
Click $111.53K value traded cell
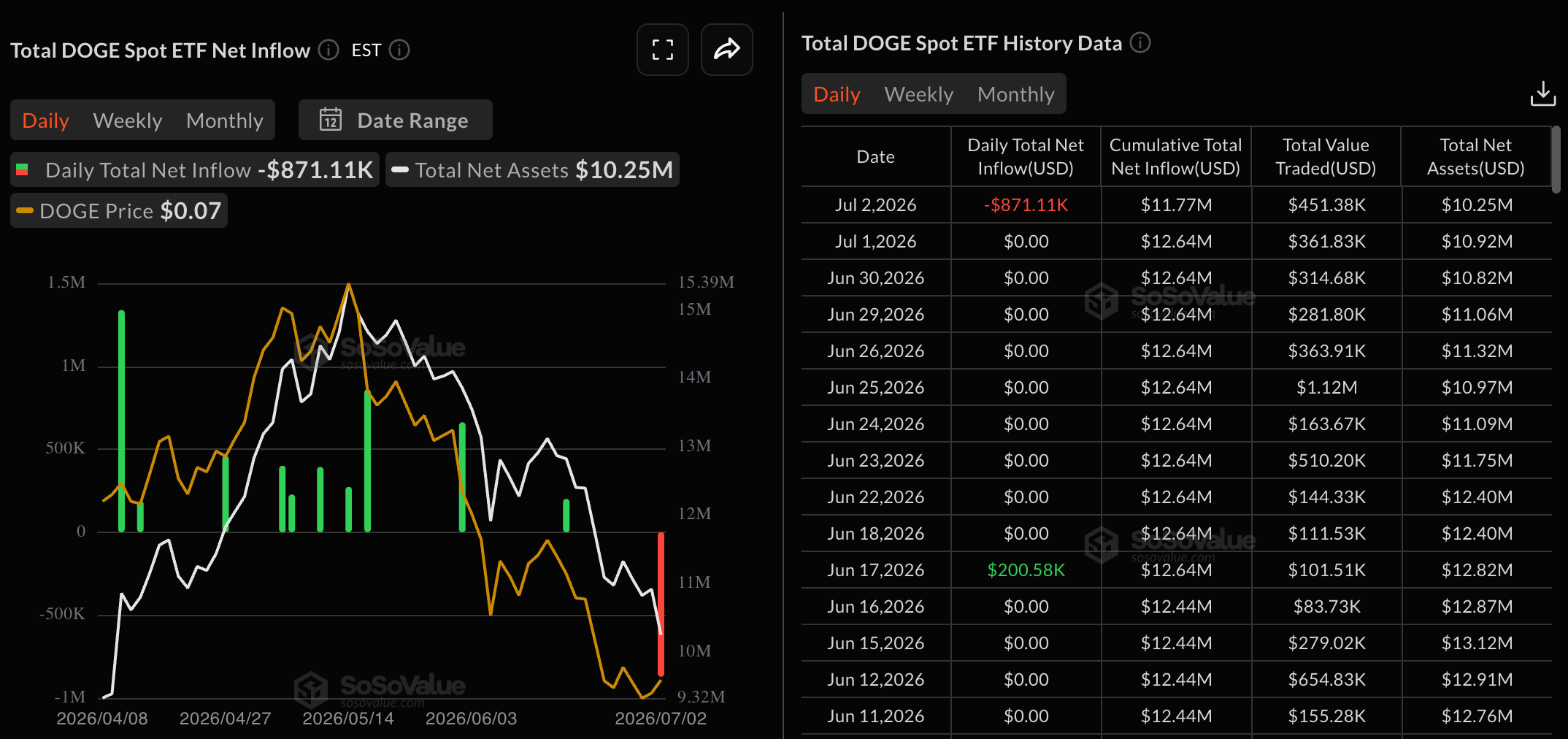[x=1326, y=534]
